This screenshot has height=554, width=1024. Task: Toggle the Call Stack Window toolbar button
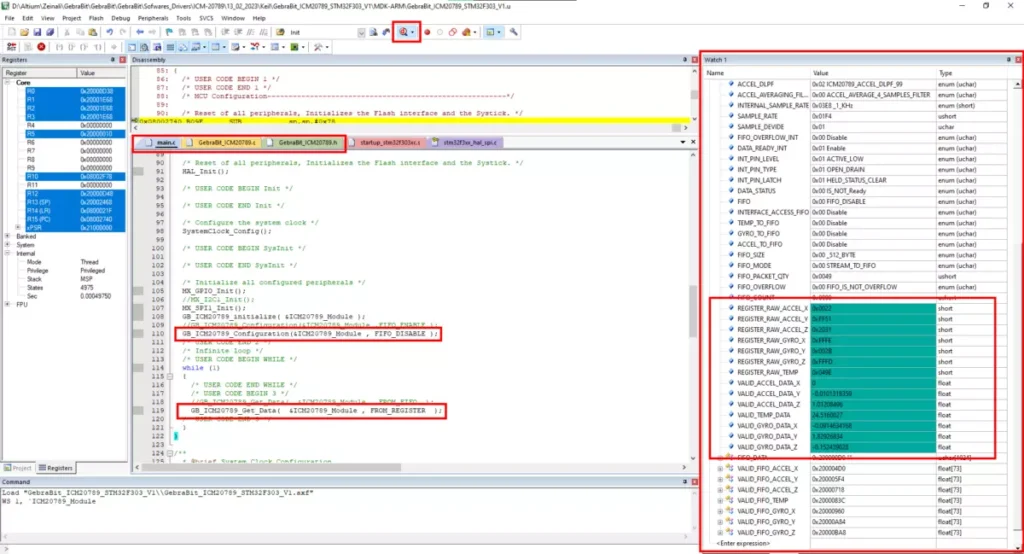(x=183, y=47)
